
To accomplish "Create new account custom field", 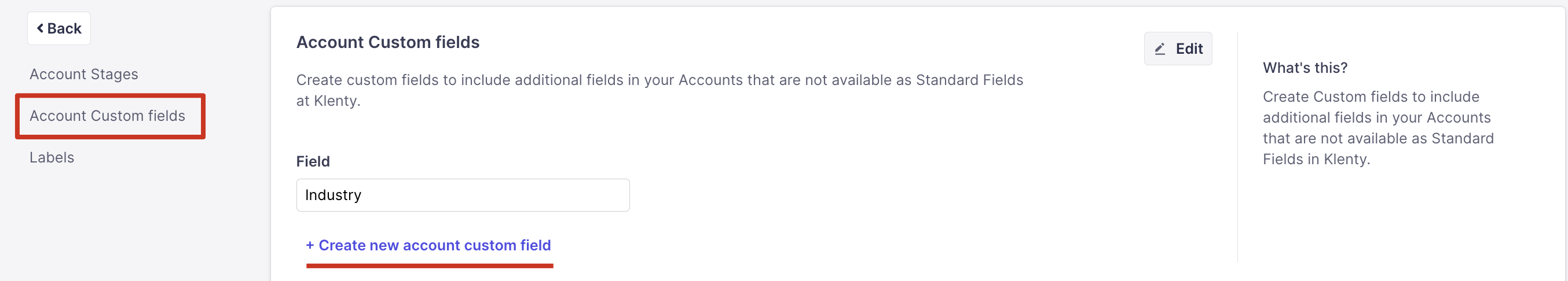I will point(428,245).
